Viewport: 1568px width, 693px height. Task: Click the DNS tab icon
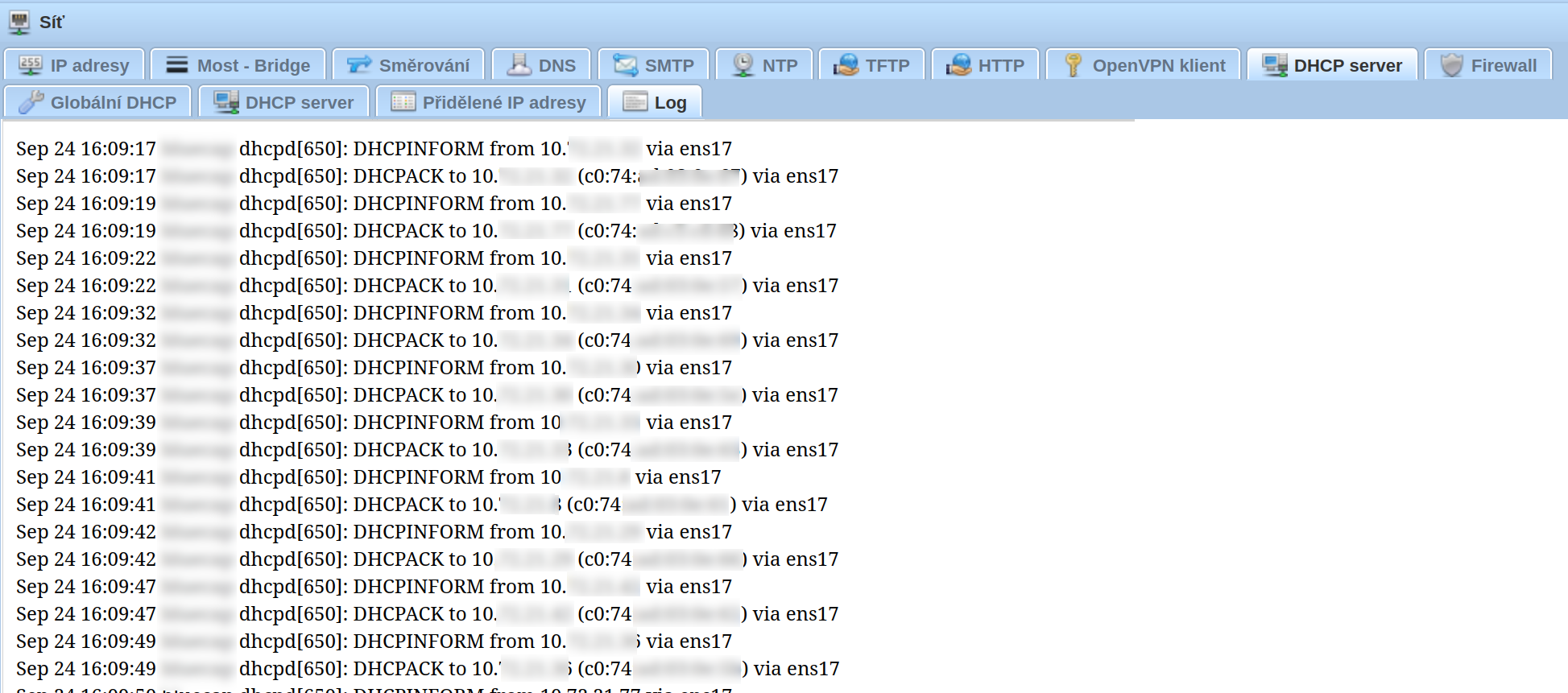click(x=519, y=65)
